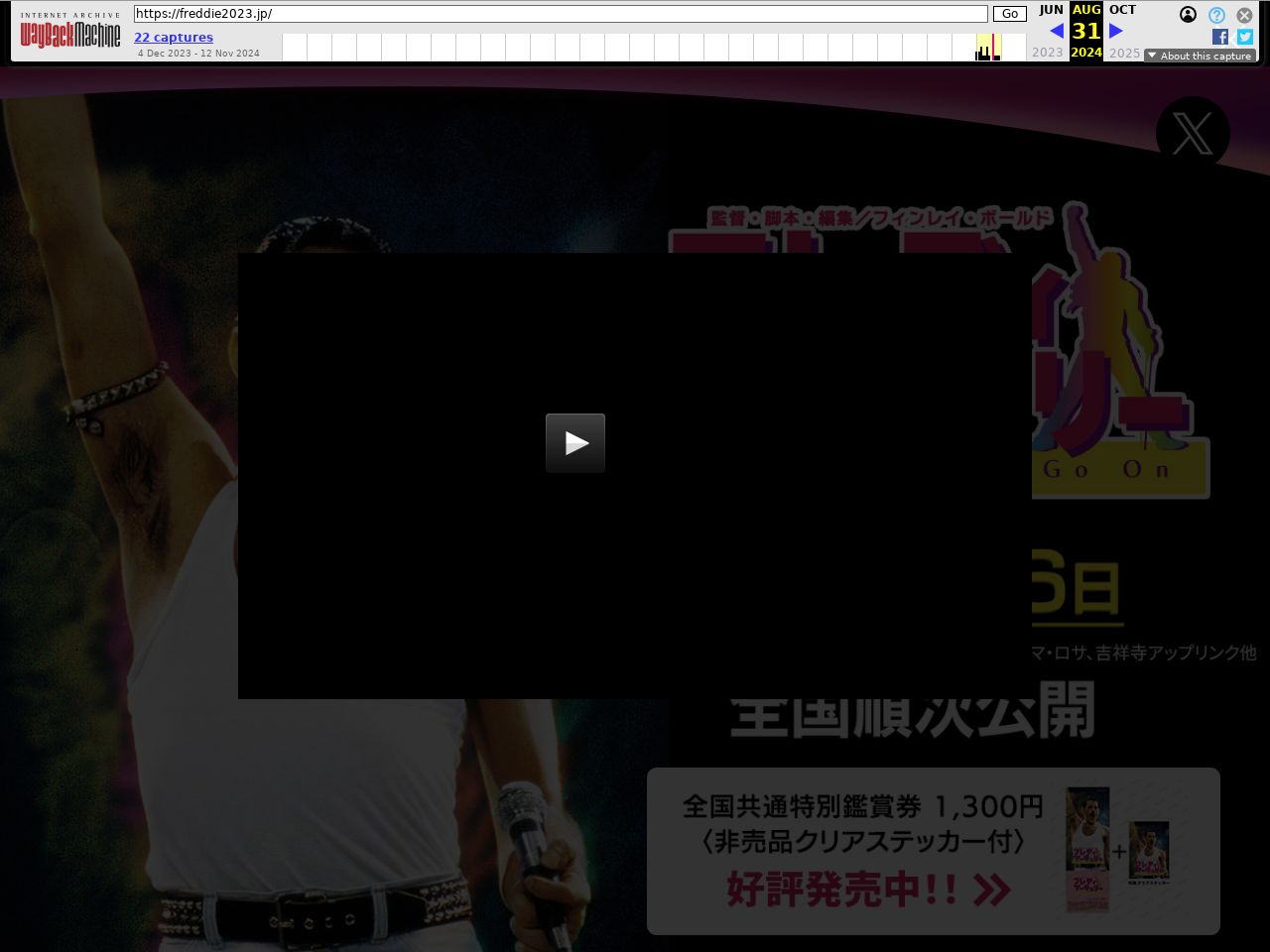Click the Wayback Machine logo
This screenshot has height=952, width=1270.
[x=70, y=31]
